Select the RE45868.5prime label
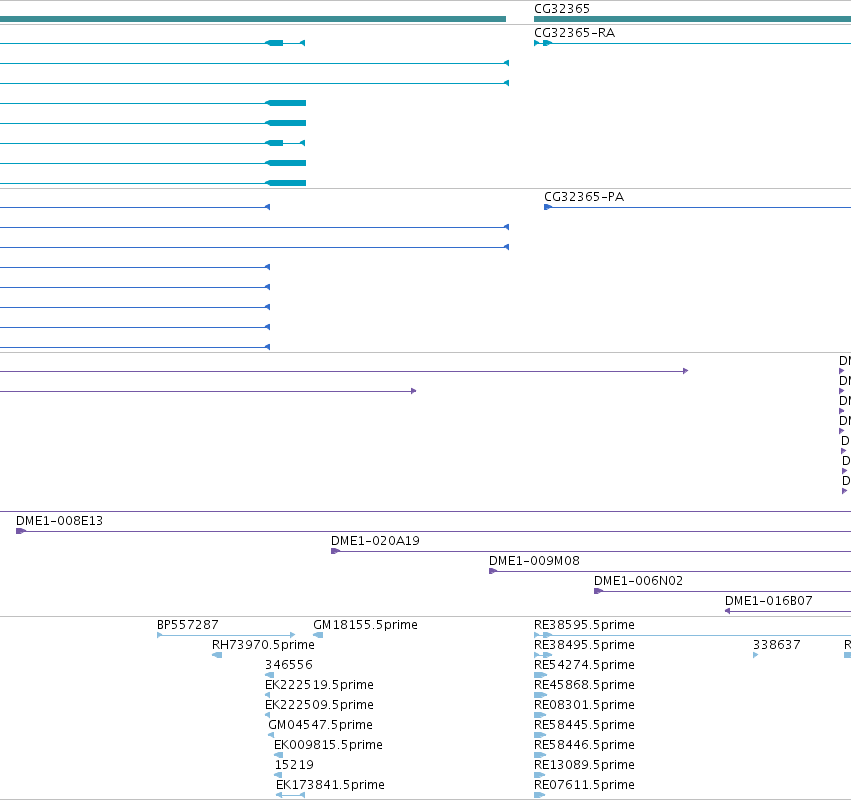Screen dimensions: 851x800 point(584,685)
